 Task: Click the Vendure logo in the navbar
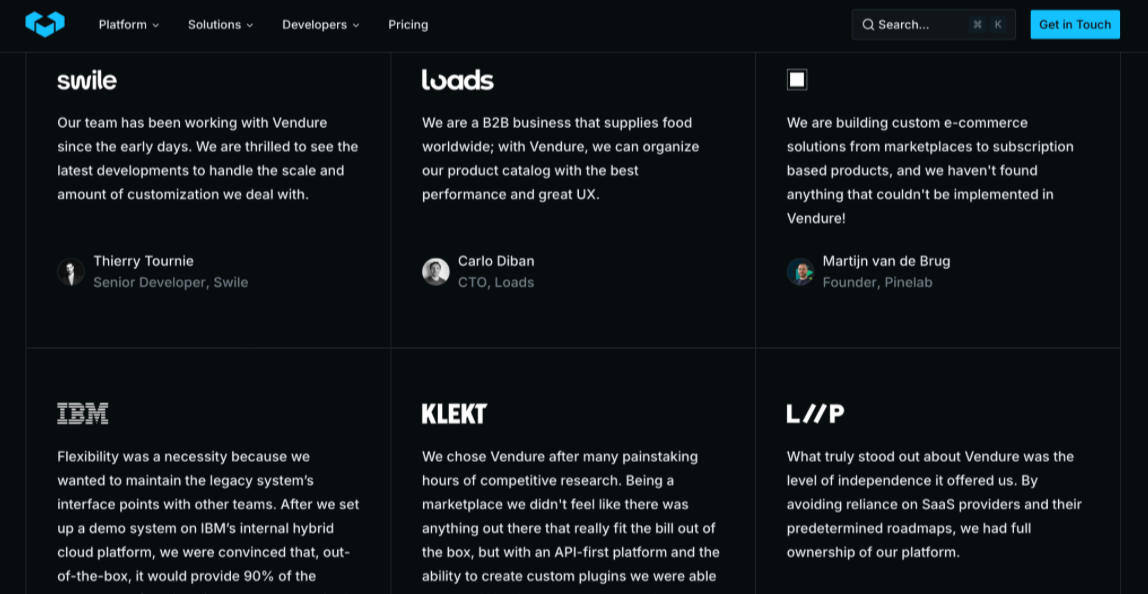pos(45,24)
